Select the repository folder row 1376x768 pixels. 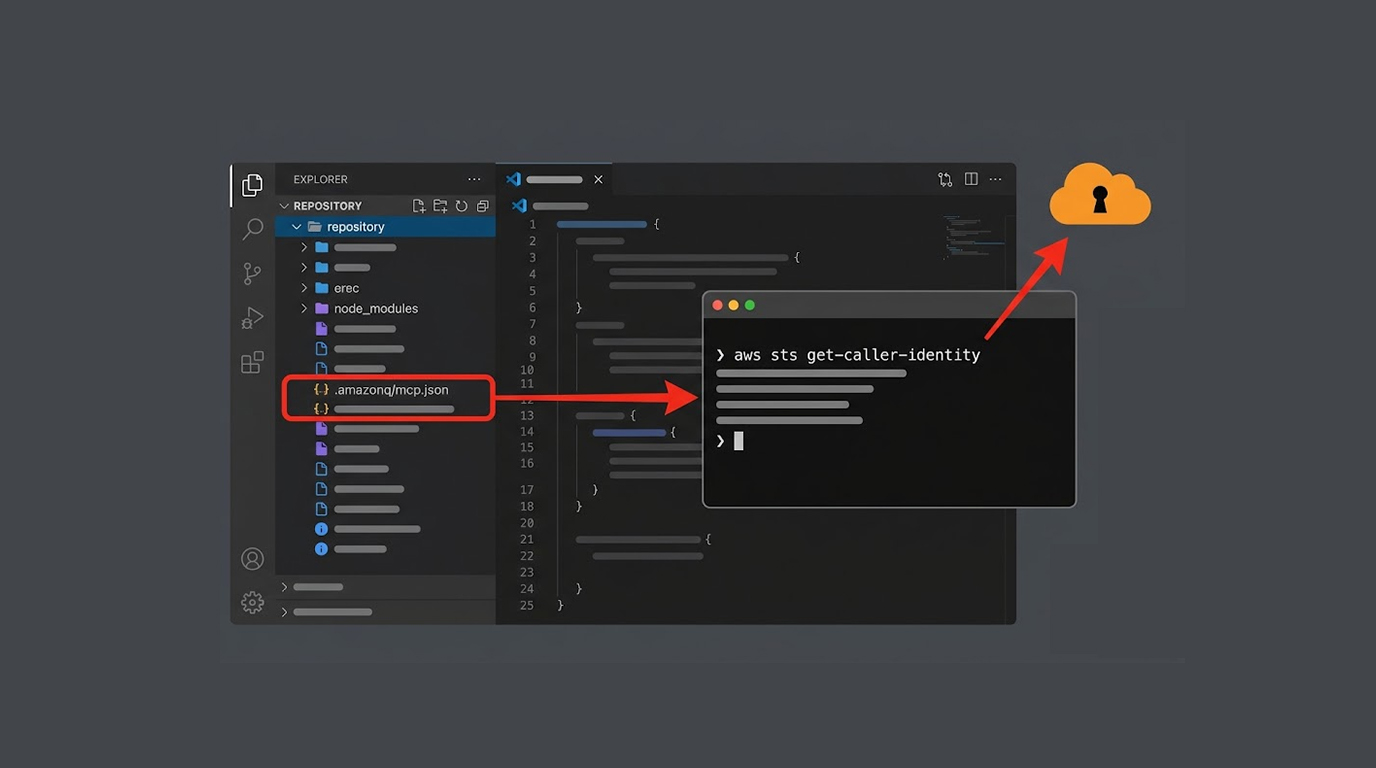(x=386, y=227)
